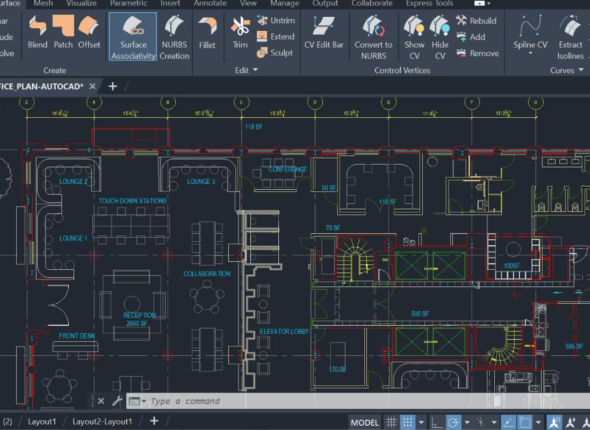Image resolution: width=590 pixels, height=430 pixels.
Task: Toggle grid display in status bar
Action: pos(391,422)
